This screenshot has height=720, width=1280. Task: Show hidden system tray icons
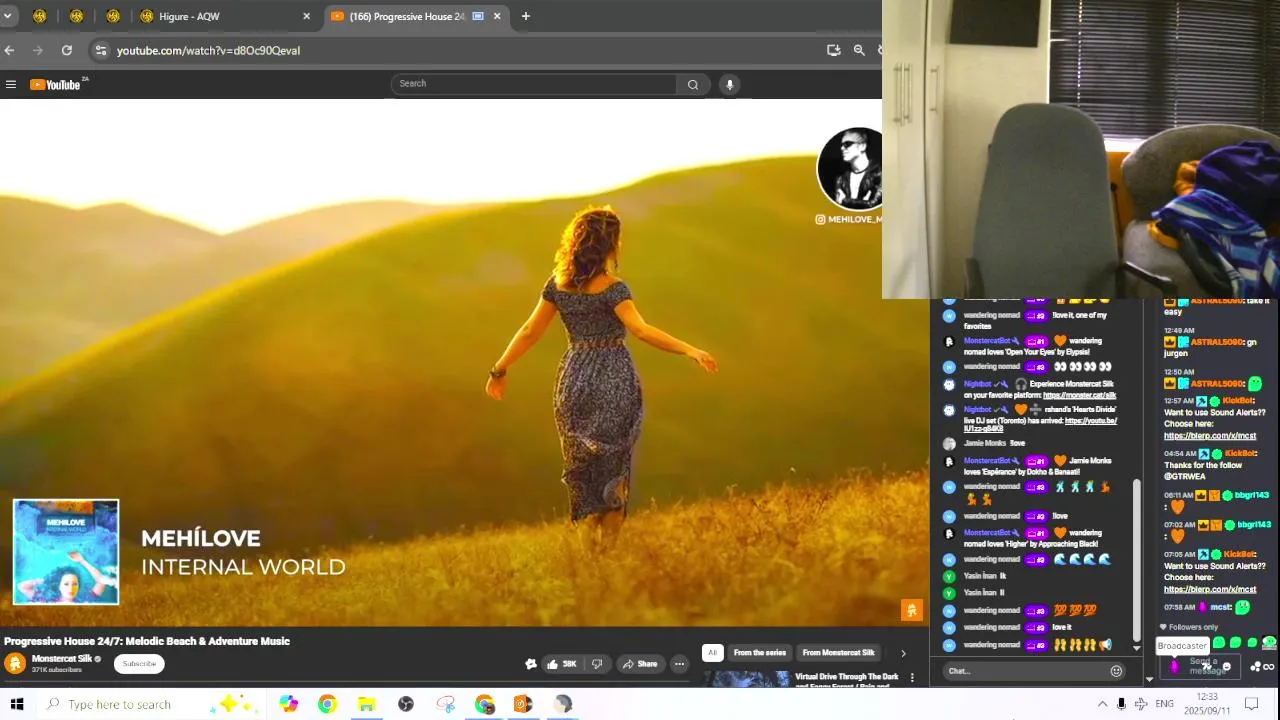point(1102,704)
